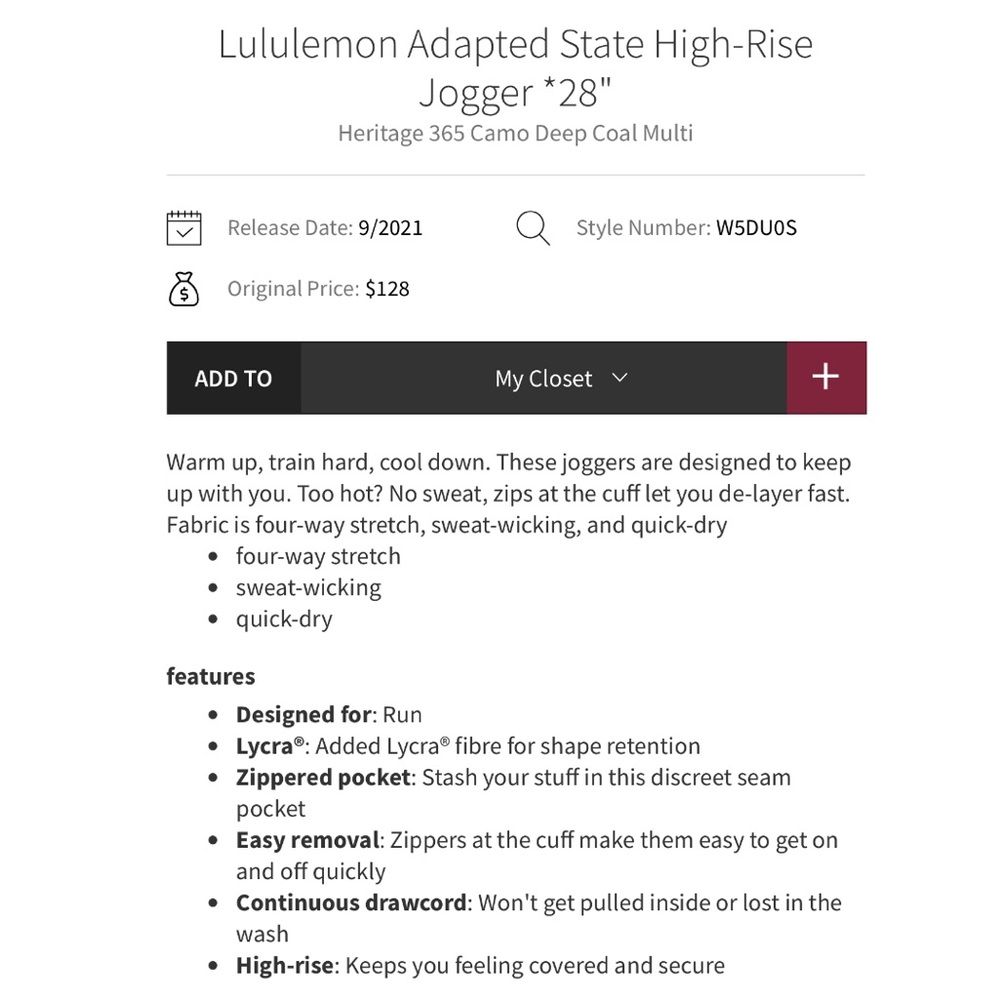Click the features heading
The height and width of the screenshot is (1000, 1000).
[210, 676]
